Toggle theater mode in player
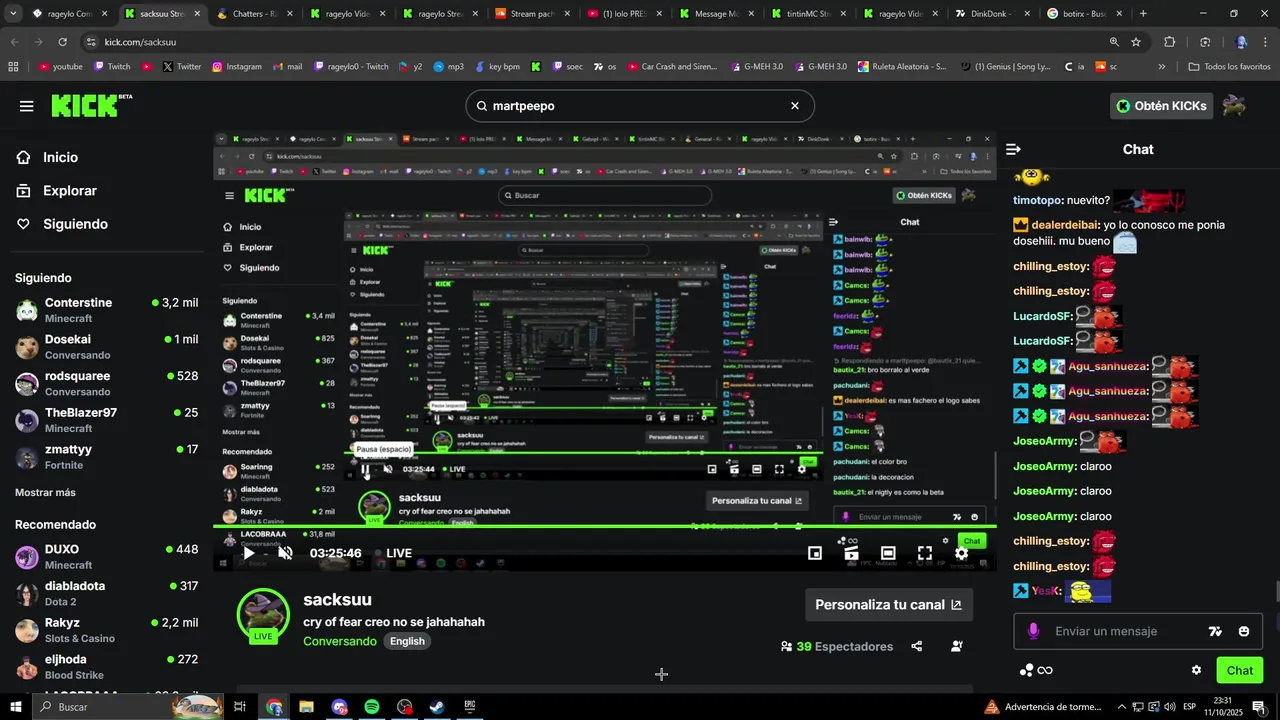The image size is (1280, 720). (x=888, y=553)
